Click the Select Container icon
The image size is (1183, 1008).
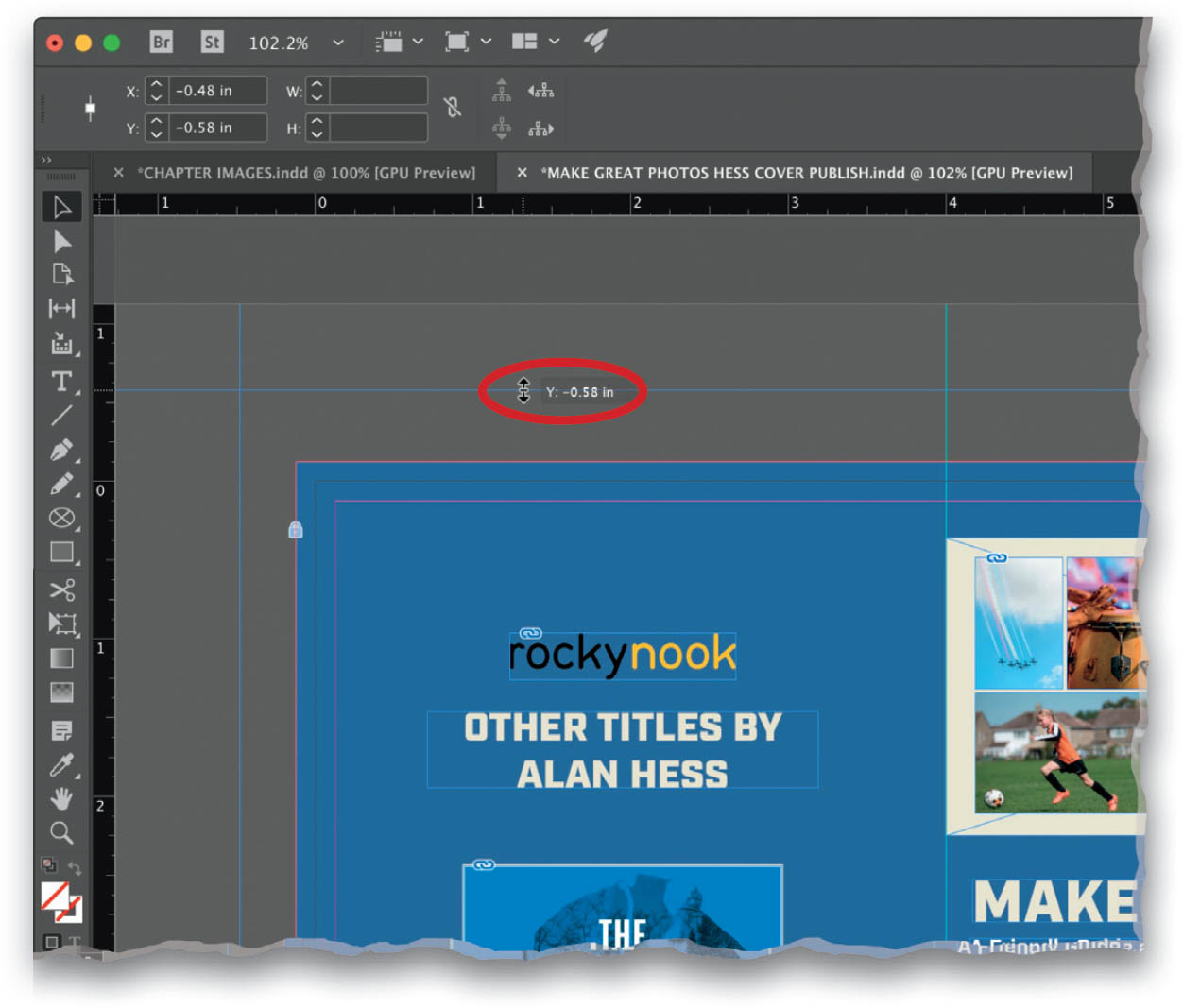pyautogui.click(x=502, y=91)
